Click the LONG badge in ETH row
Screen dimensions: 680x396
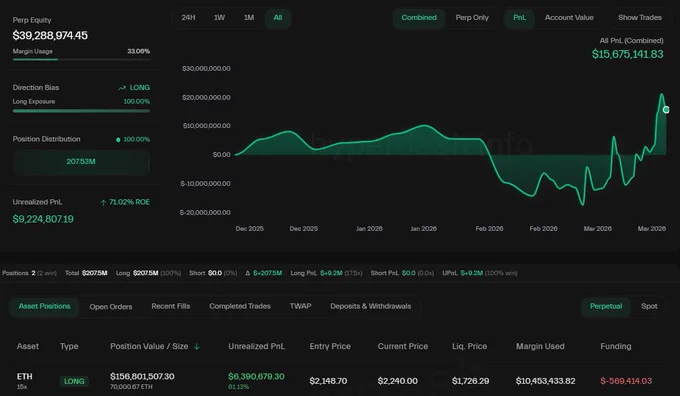point(74,381)
